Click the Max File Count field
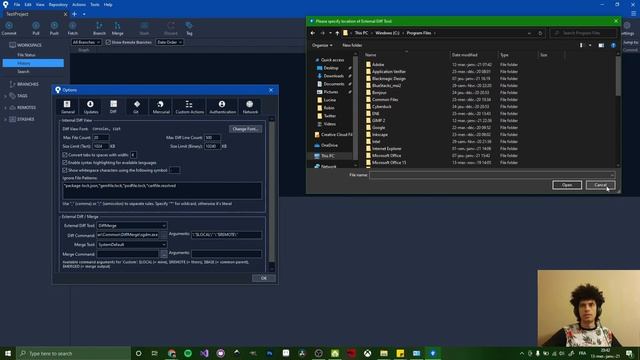Viewport: 640px width, 360px height. tap(101, 138)
